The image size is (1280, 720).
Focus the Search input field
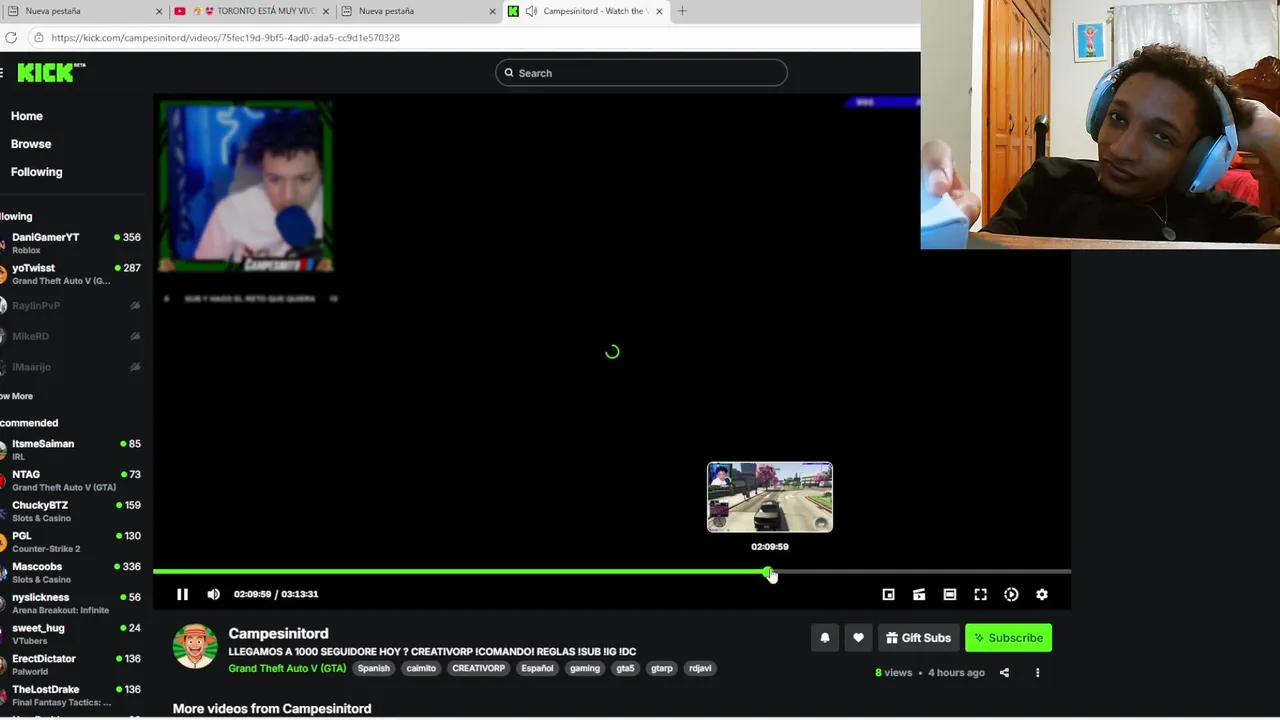tap(641, 73)
